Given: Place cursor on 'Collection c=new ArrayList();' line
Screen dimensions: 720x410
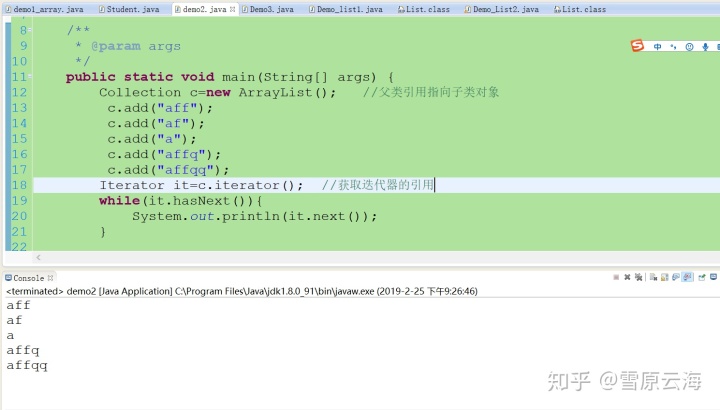Looking at the screenshot, I should 218,92.
